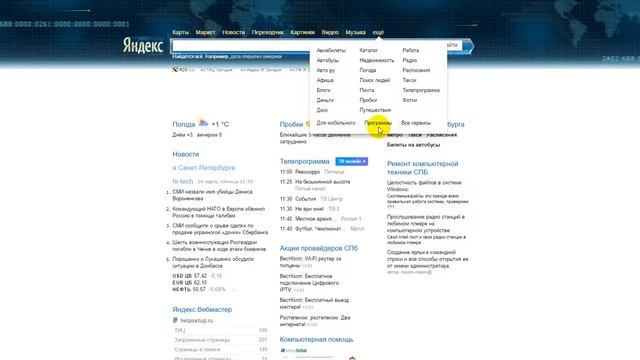
Task: Select Каталог in the ещё menu
Action: tap(369, 50)
